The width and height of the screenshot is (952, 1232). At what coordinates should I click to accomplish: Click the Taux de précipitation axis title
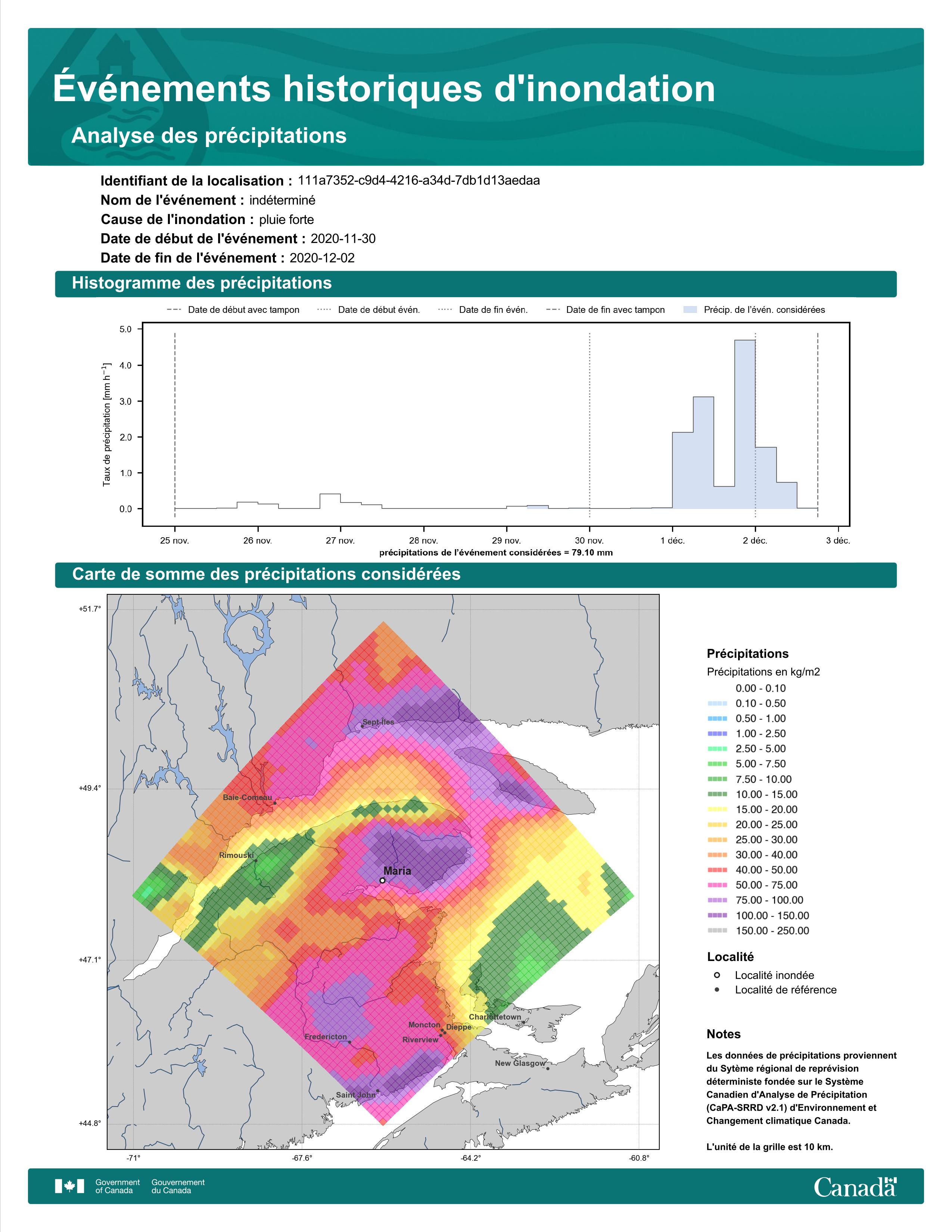(107, 424)
